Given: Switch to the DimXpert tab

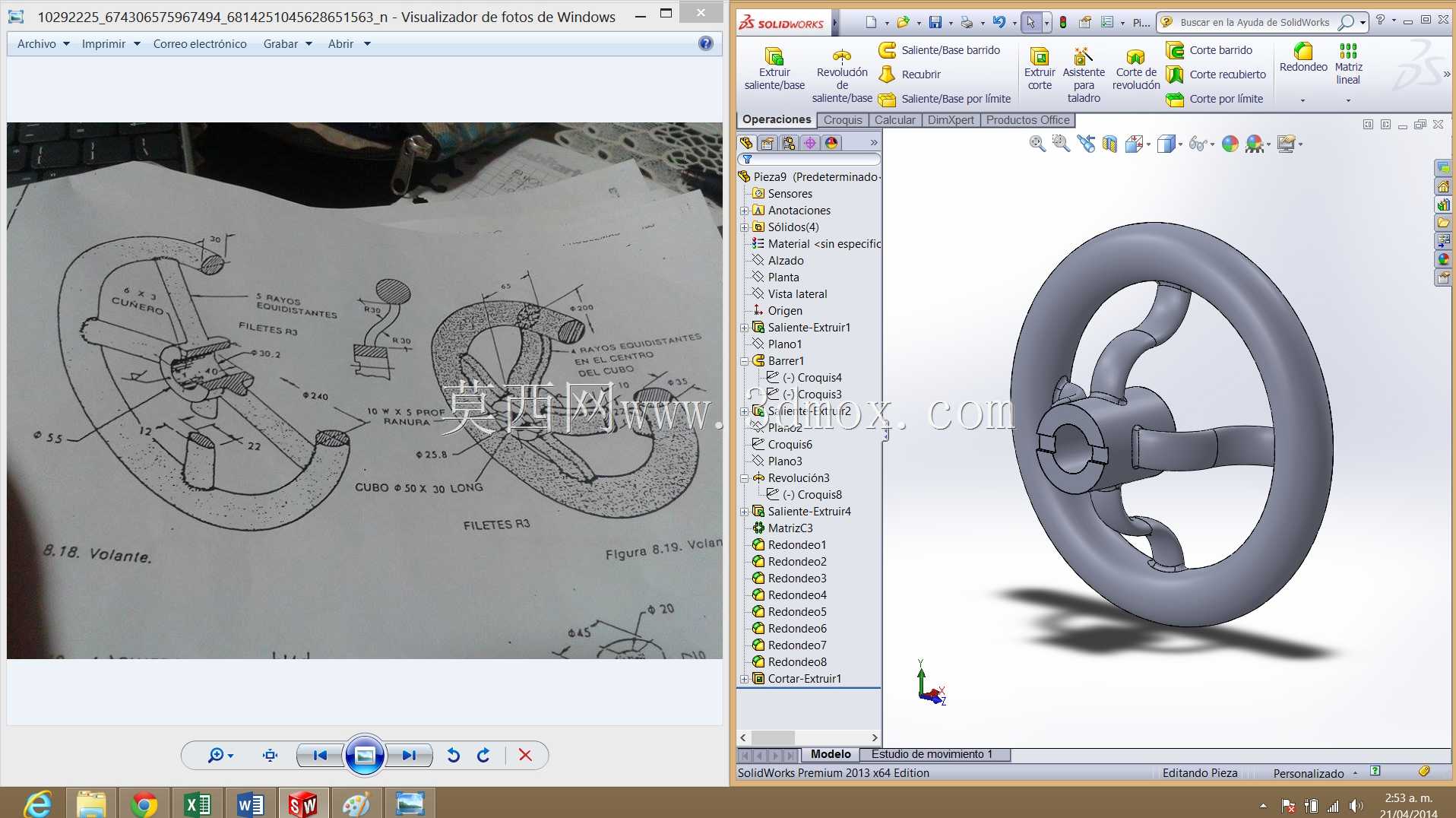Looking at the screenshot, I should point(951,120).
